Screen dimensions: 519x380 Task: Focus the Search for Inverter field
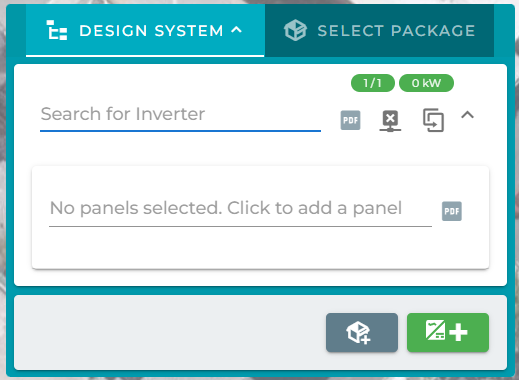[x=180, y=115]
